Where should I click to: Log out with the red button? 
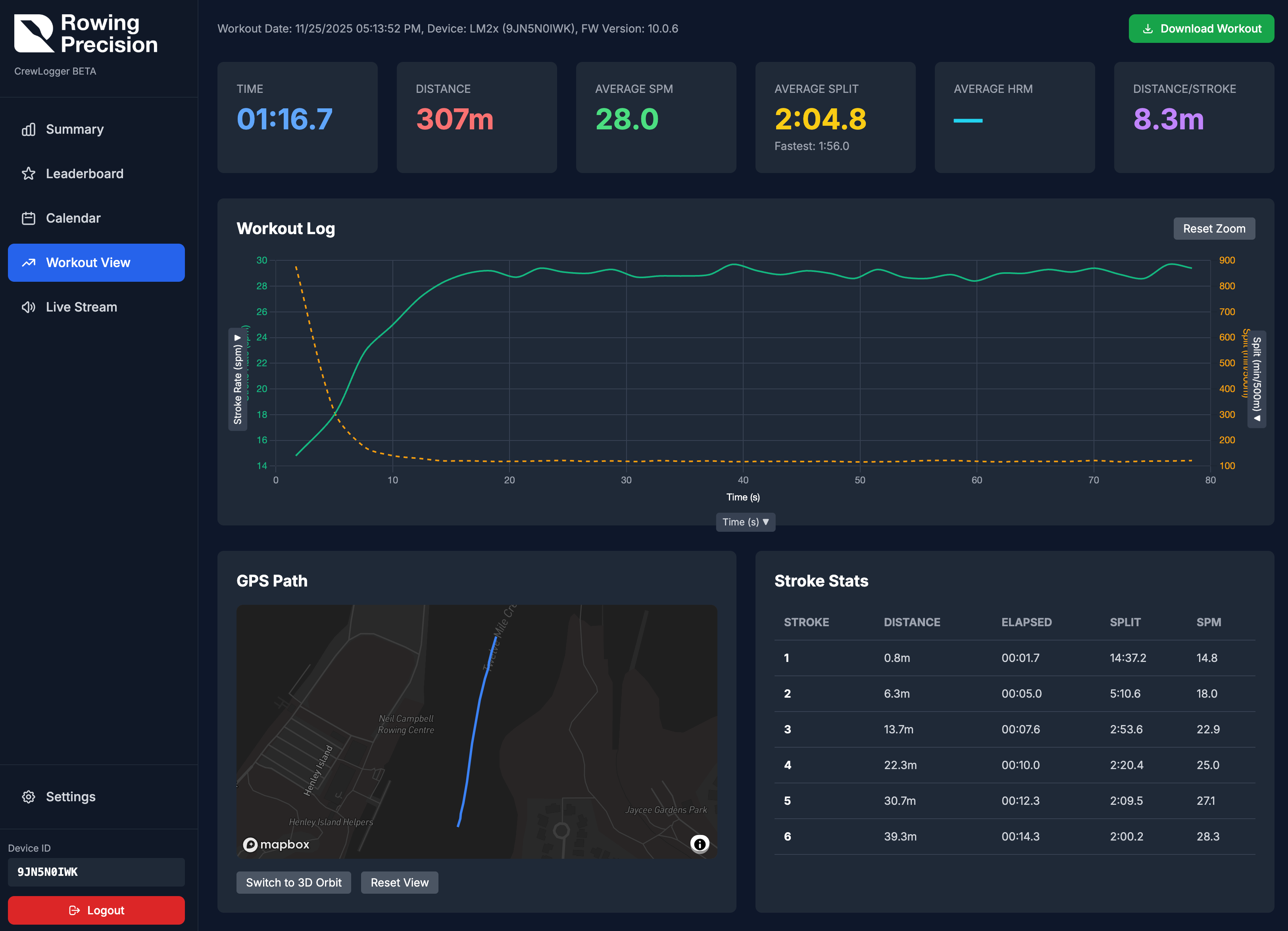coord(96,910)
